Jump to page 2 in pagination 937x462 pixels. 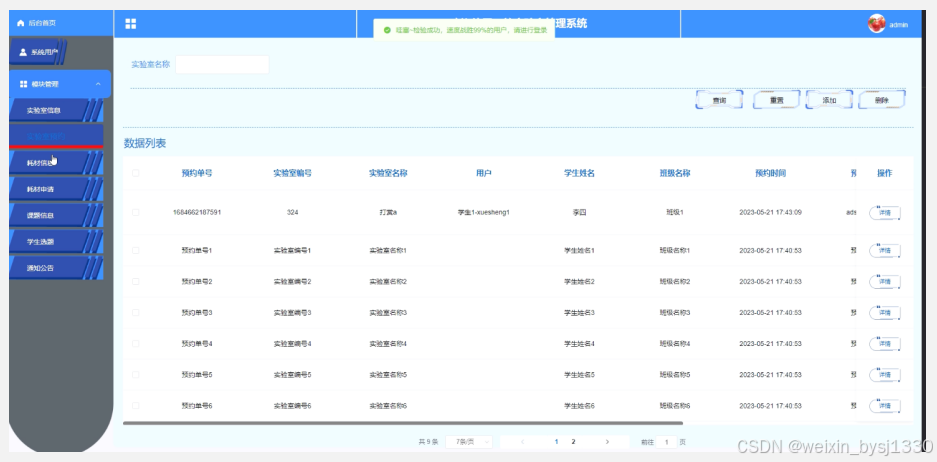(573, 442)
